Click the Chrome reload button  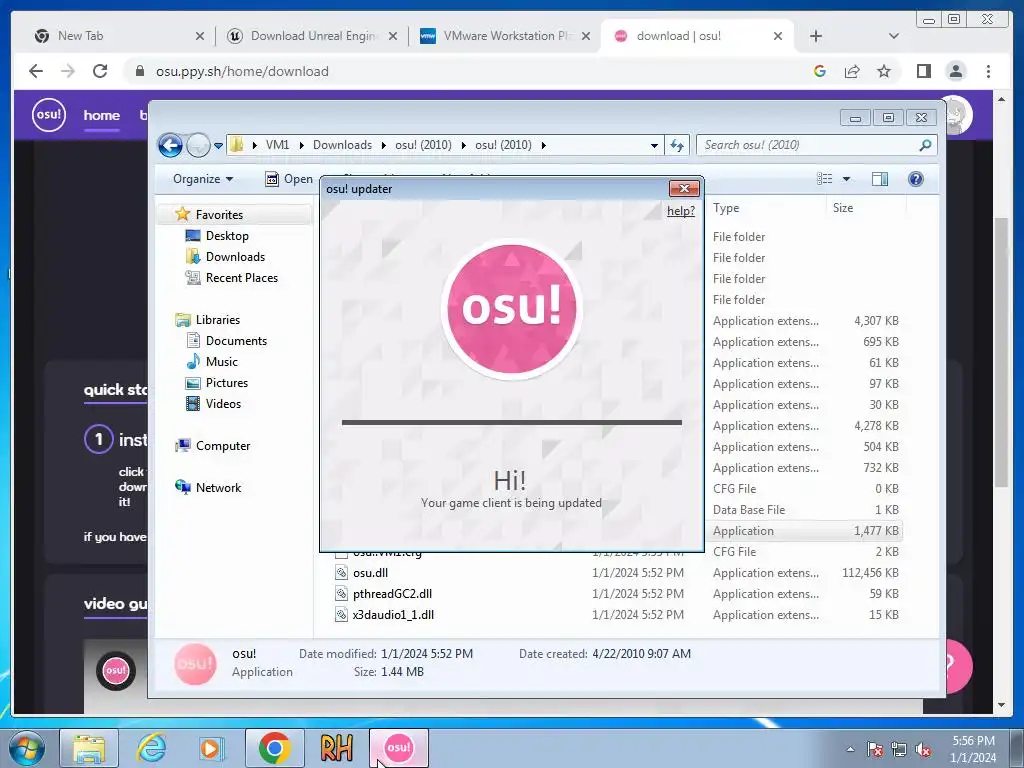[100, 71]
